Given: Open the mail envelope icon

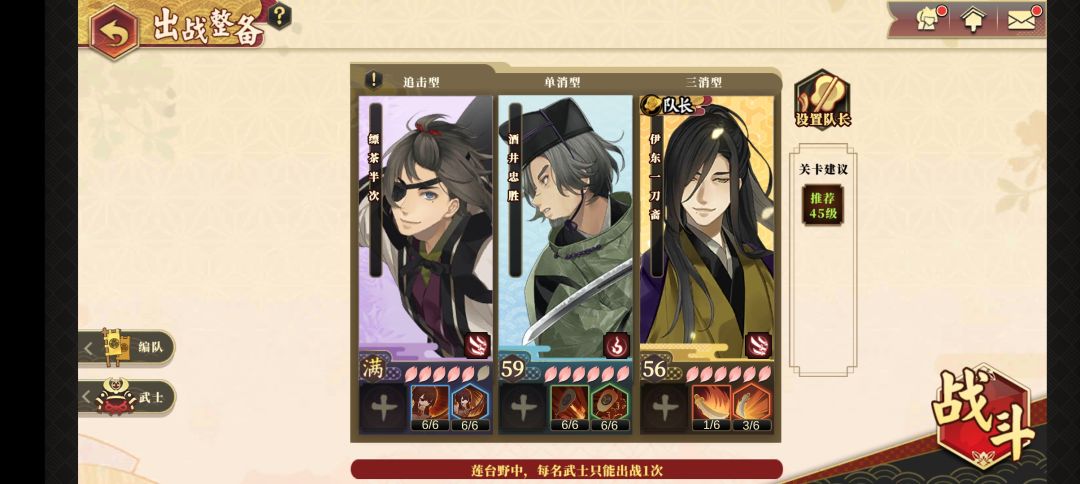Looking at the screenshot, I should (x=1023, y=20).
